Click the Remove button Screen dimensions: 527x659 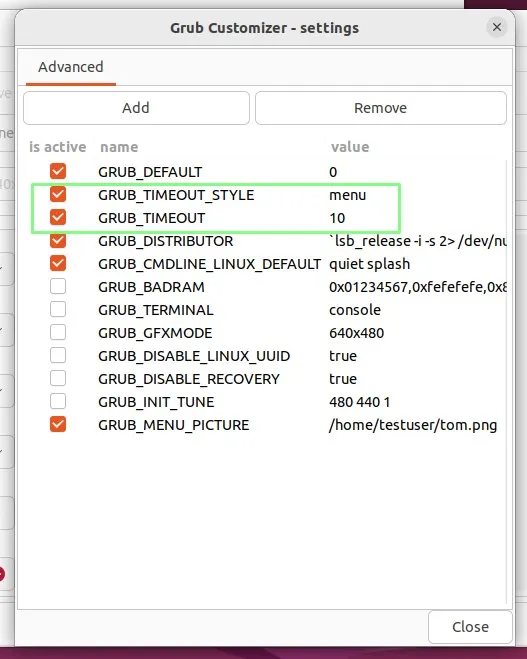click(x=381, y=108)
